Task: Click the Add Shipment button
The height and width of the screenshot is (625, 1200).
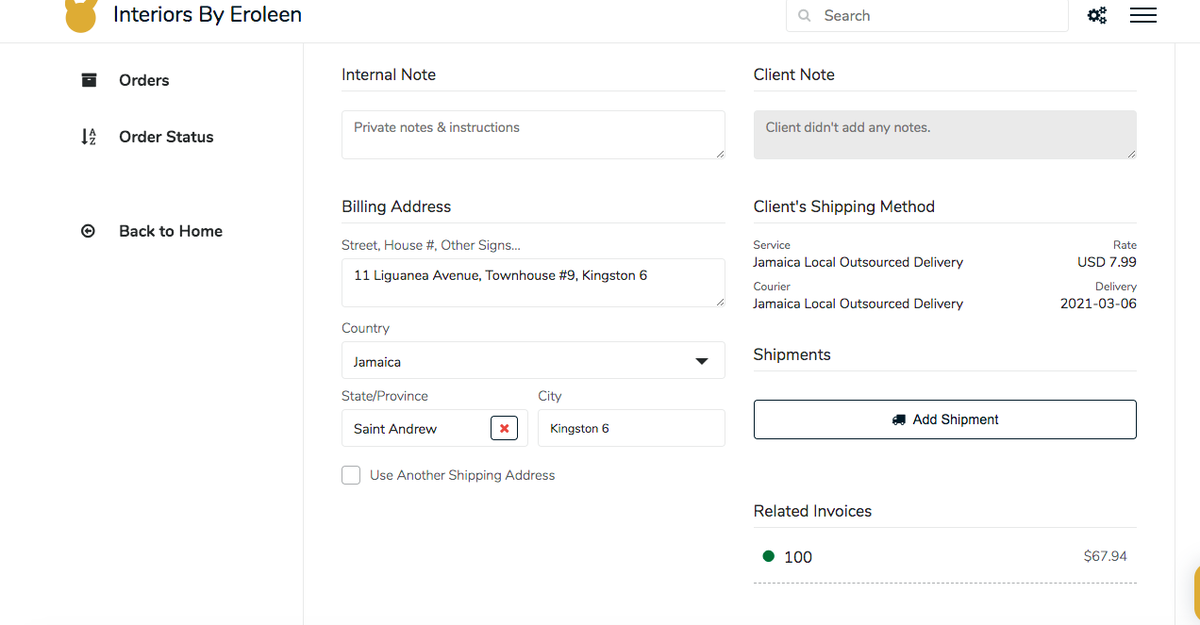Action: [944, 419]
